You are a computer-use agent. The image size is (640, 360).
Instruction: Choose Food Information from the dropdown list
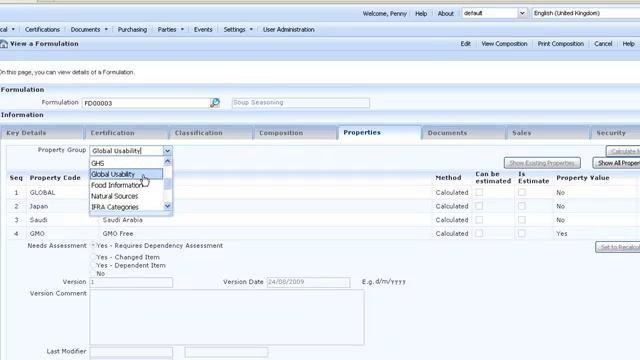(127, 185)
